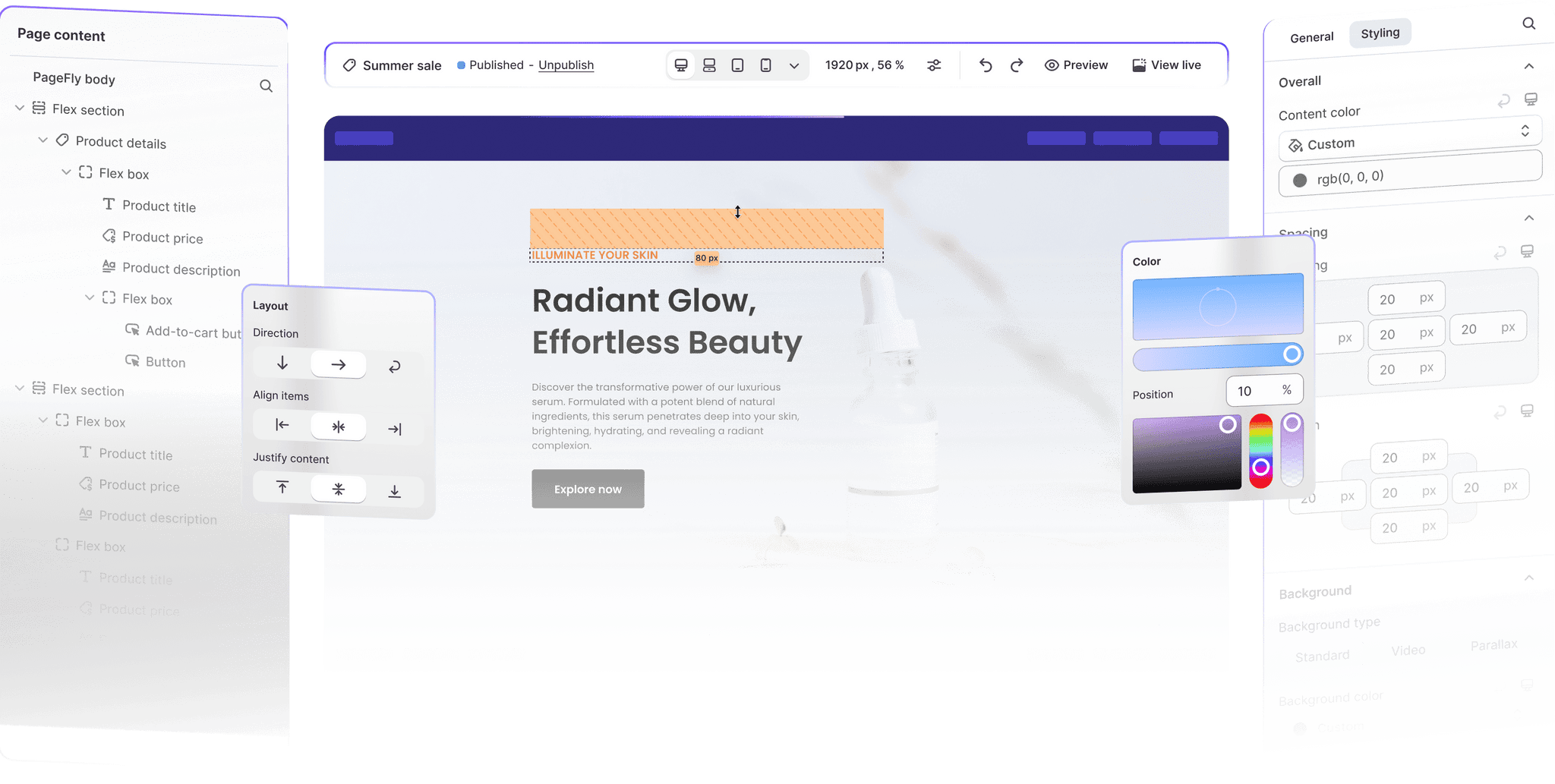Collapse the Overall section

(x=1529, y=66)
